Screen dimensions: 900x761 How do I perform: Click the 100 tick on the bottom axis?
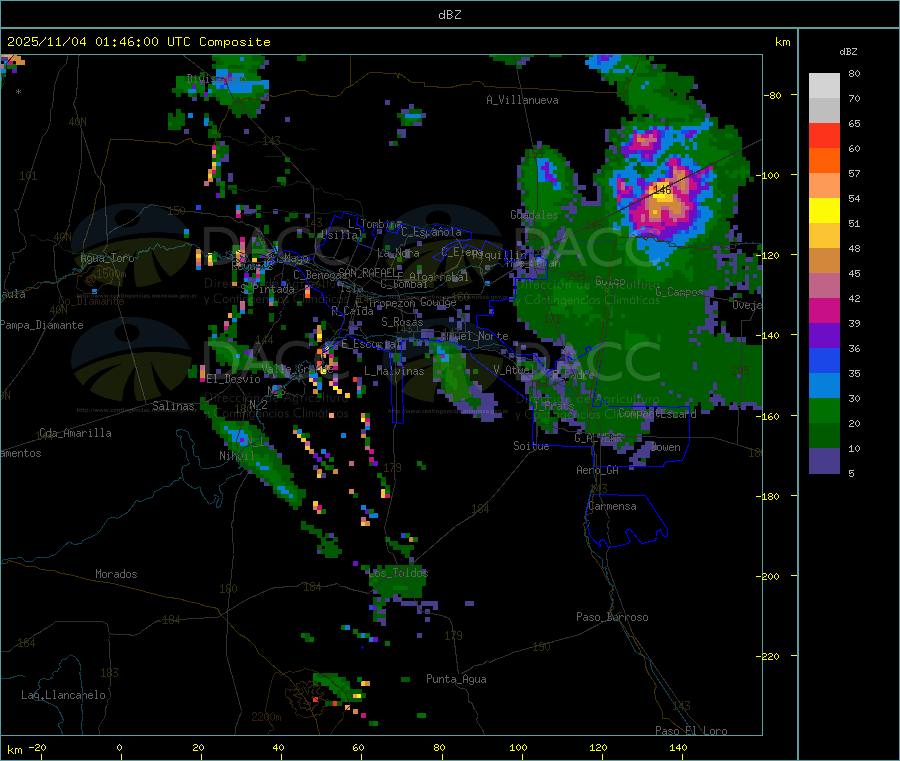pos(518,747)
